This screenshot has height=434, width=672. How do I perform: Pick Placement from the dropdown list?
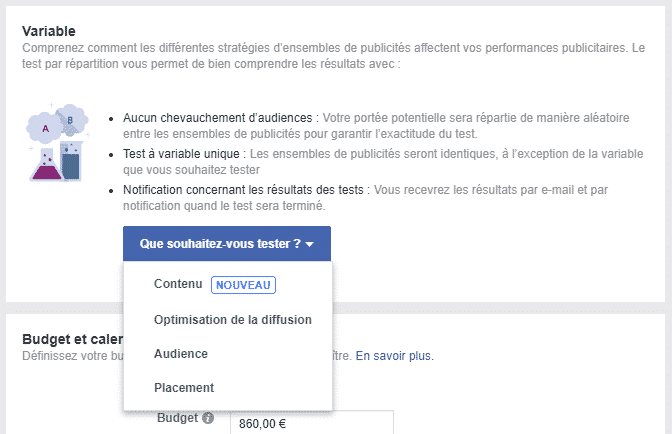coord(184,388)
